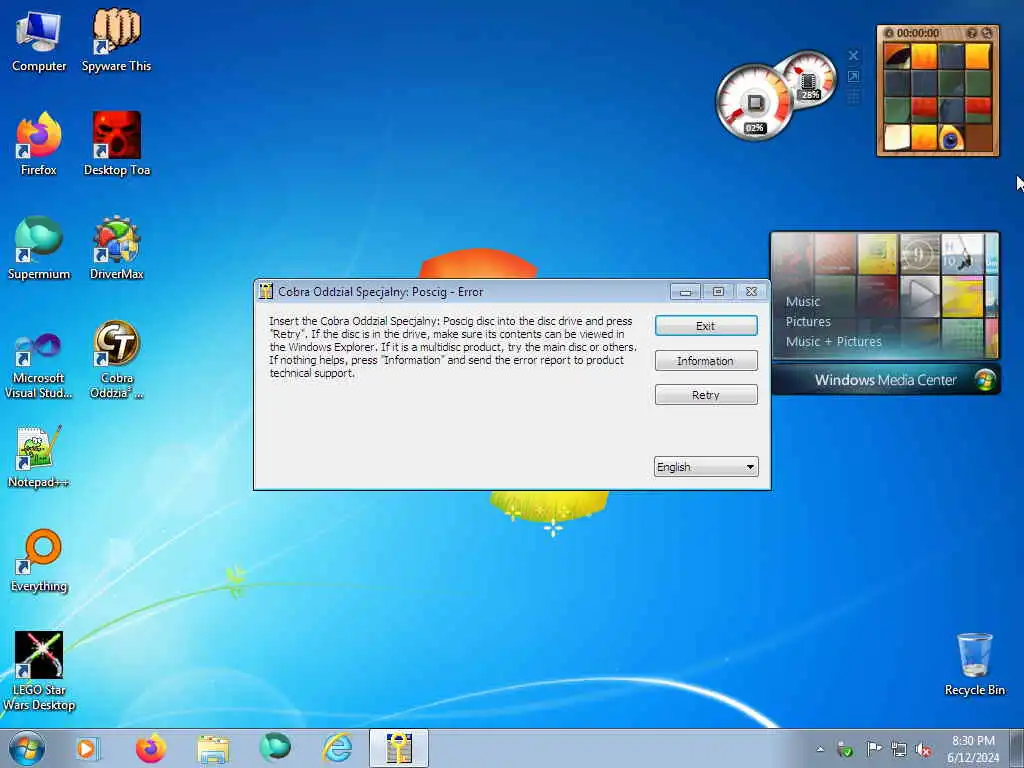This screenshot has height=768, width=1024.
Task: Open the clock showing 8:30 PM
Action: (x=973, y=749)
